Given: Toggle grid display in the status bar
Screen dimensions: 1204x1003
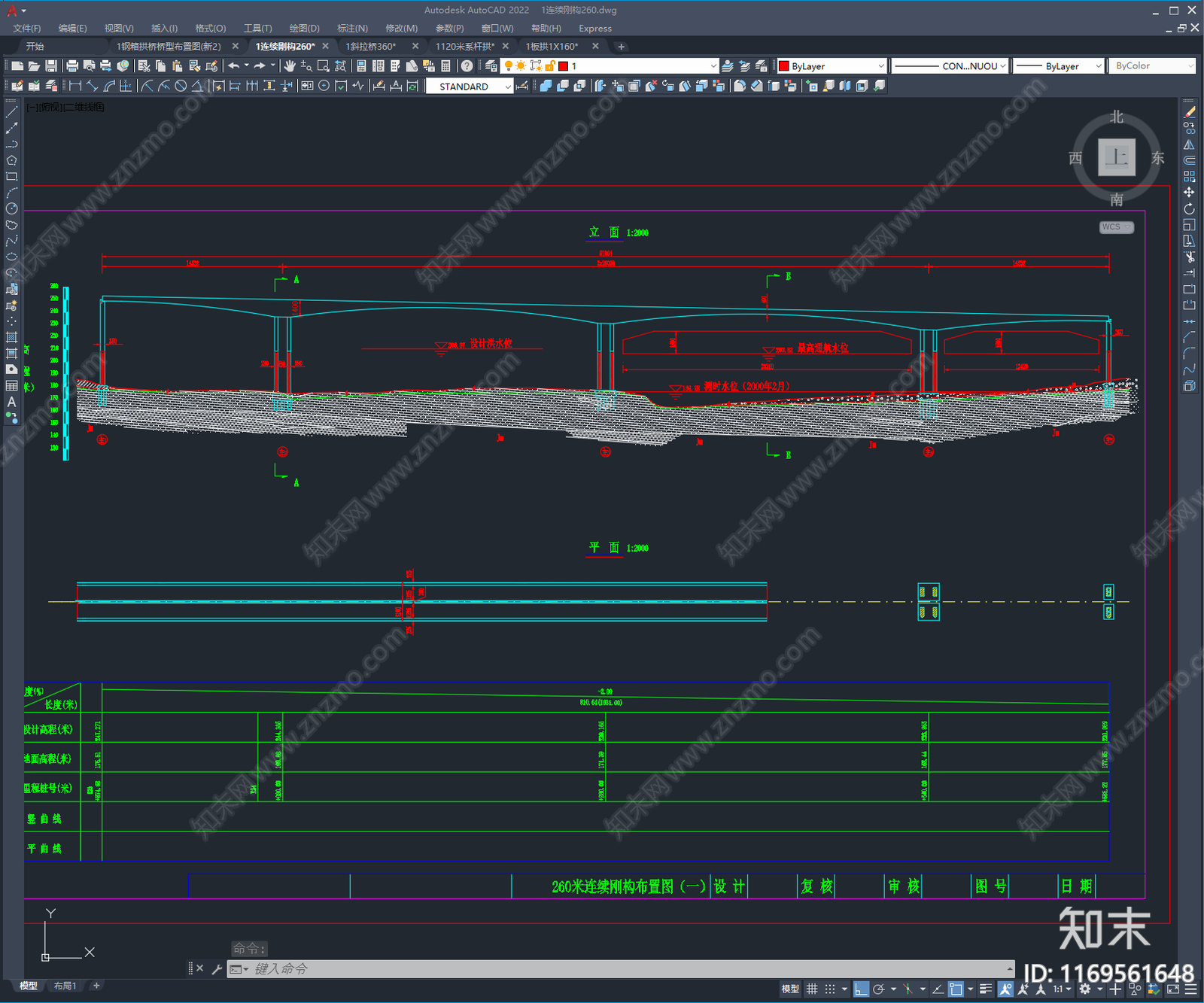Looking at the screenshot, I should click(812, 989).
